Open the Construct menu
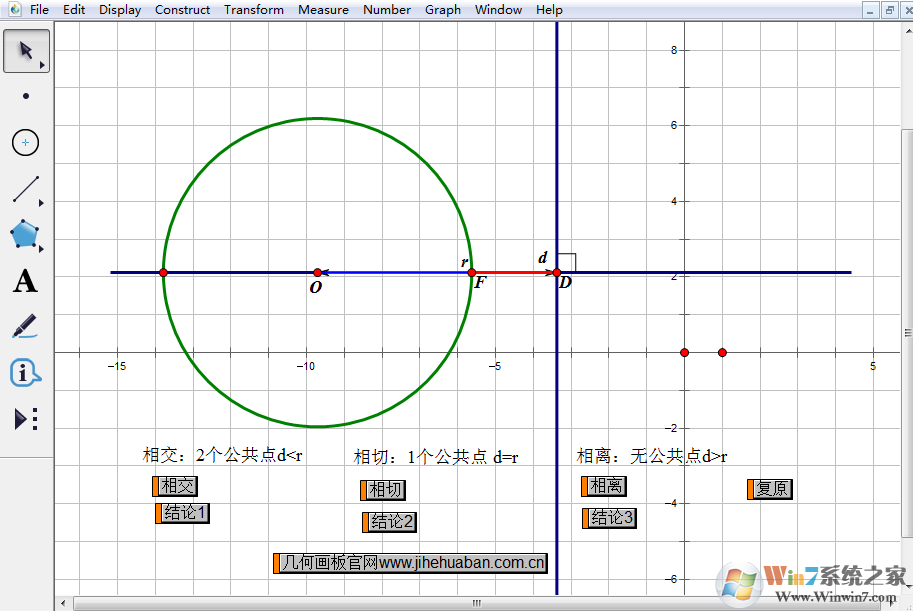The width and height of the screenshot is (913, 611). [x=182, y=10]
